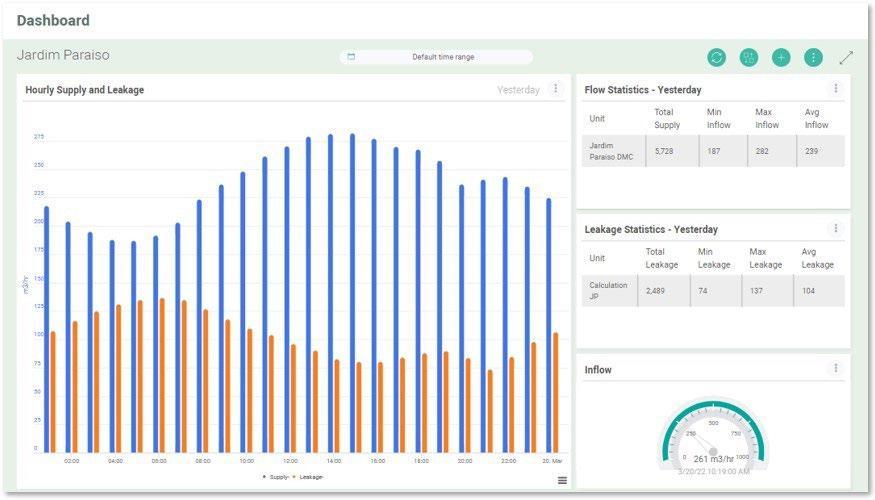This screenshot has height=500, width=875.
Task: Click Max Inflow value 282
Action: [x=762, y=151]
